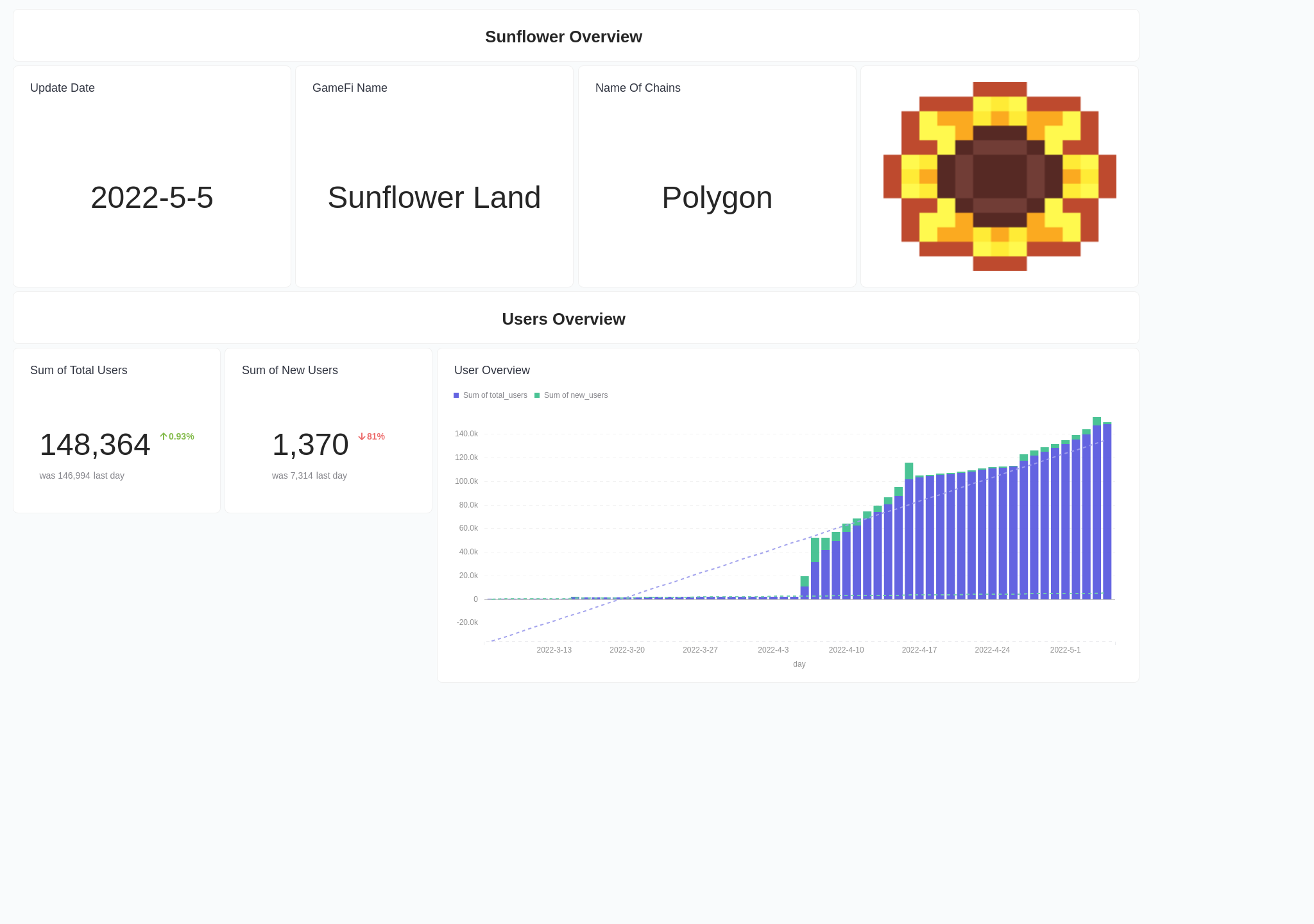Click the 'User Overview' chart title

pyautogui.click(x=492, y=370)
